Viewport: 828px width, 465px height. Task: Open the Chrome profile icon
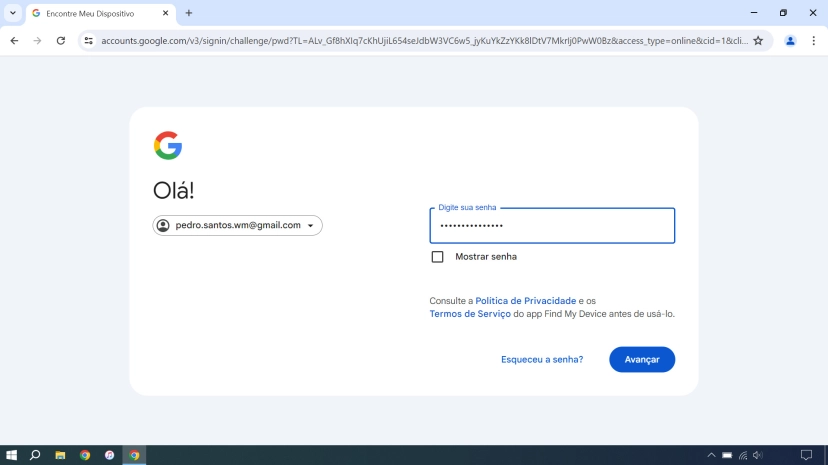click(x=790, y=41)
